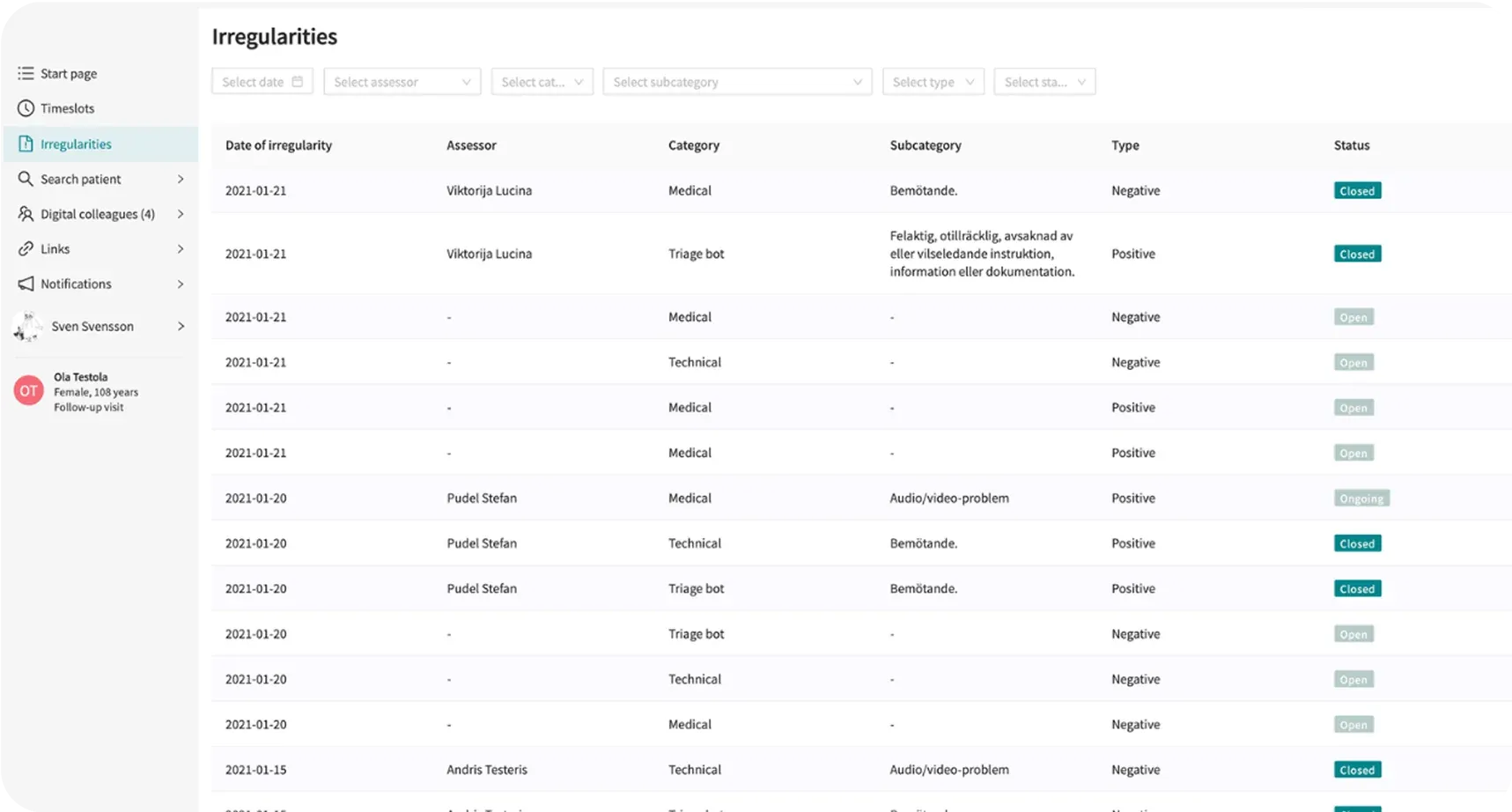Click the OT patient avatar
This screenshot has width=1512, height=812.
pos(28,391)
